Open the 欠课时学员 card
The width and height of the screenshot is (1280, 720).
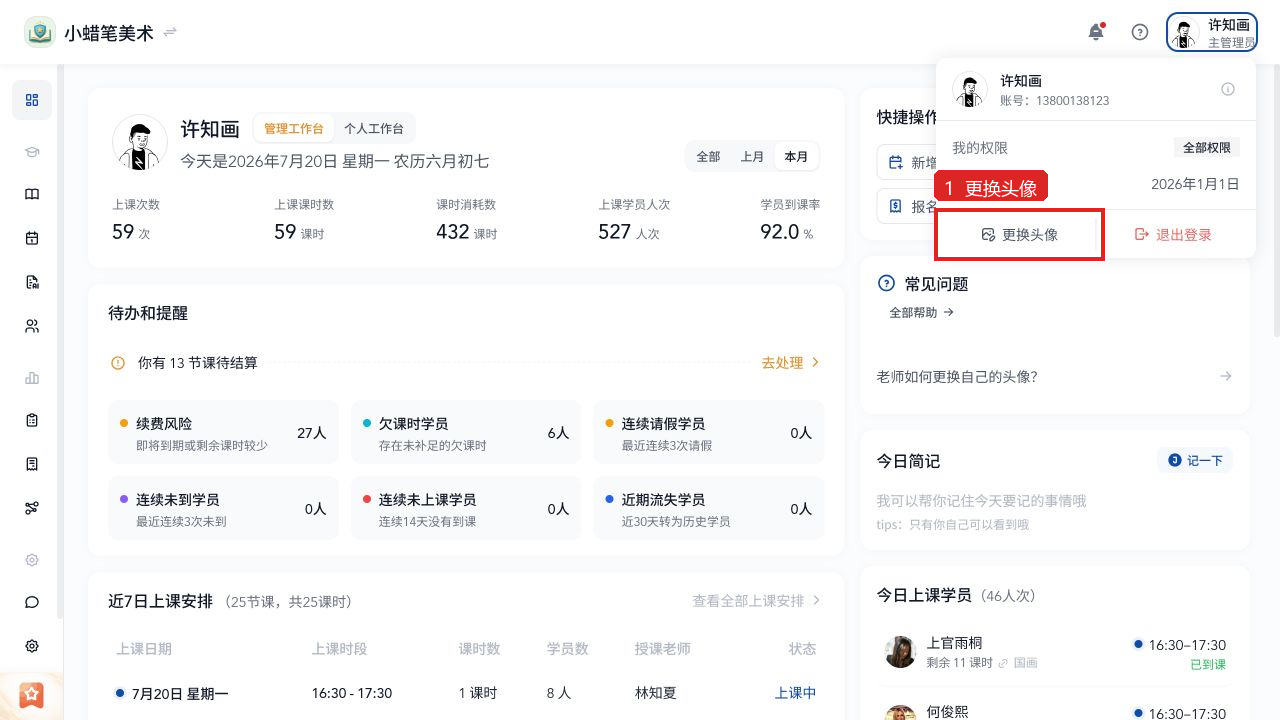465,433
